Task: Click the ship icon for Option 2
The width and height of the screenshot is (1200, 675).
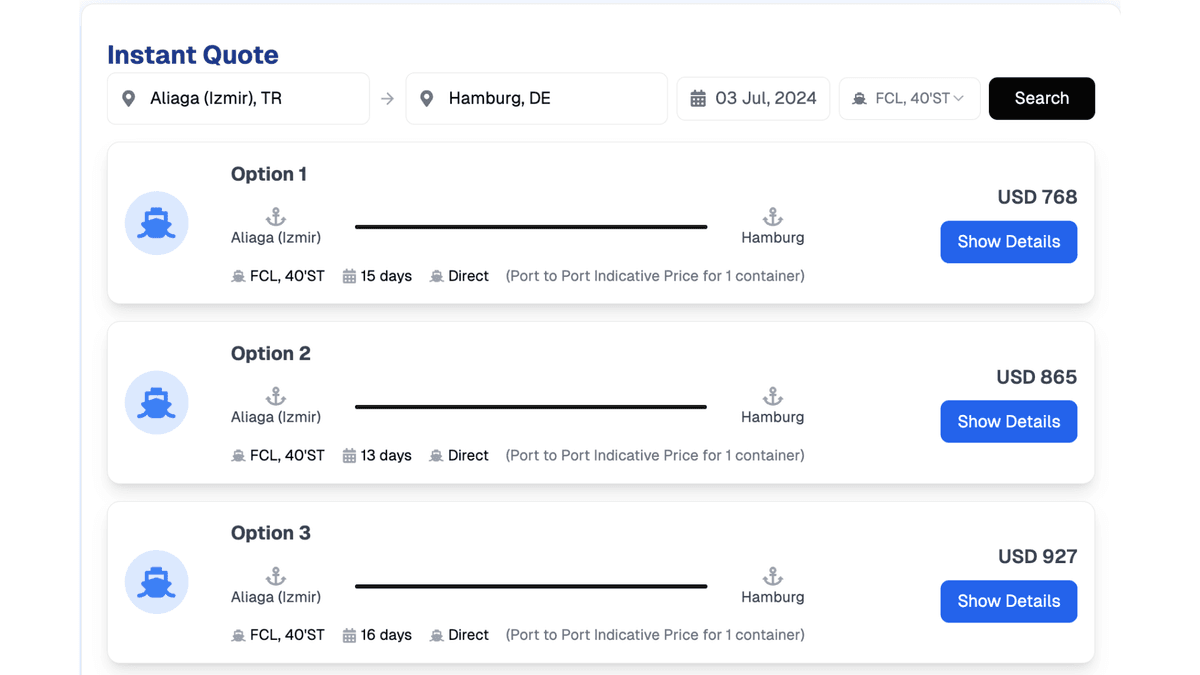Action: point(156,403)
